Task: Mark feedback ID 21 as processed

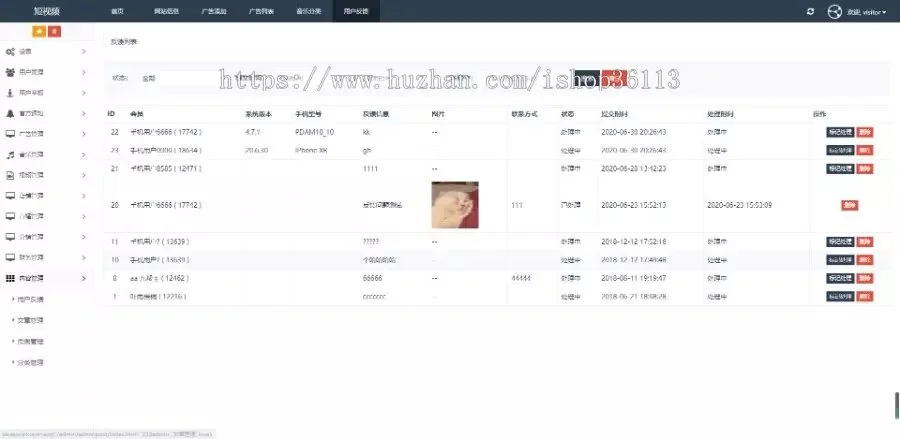Action: tap(840, 169)
